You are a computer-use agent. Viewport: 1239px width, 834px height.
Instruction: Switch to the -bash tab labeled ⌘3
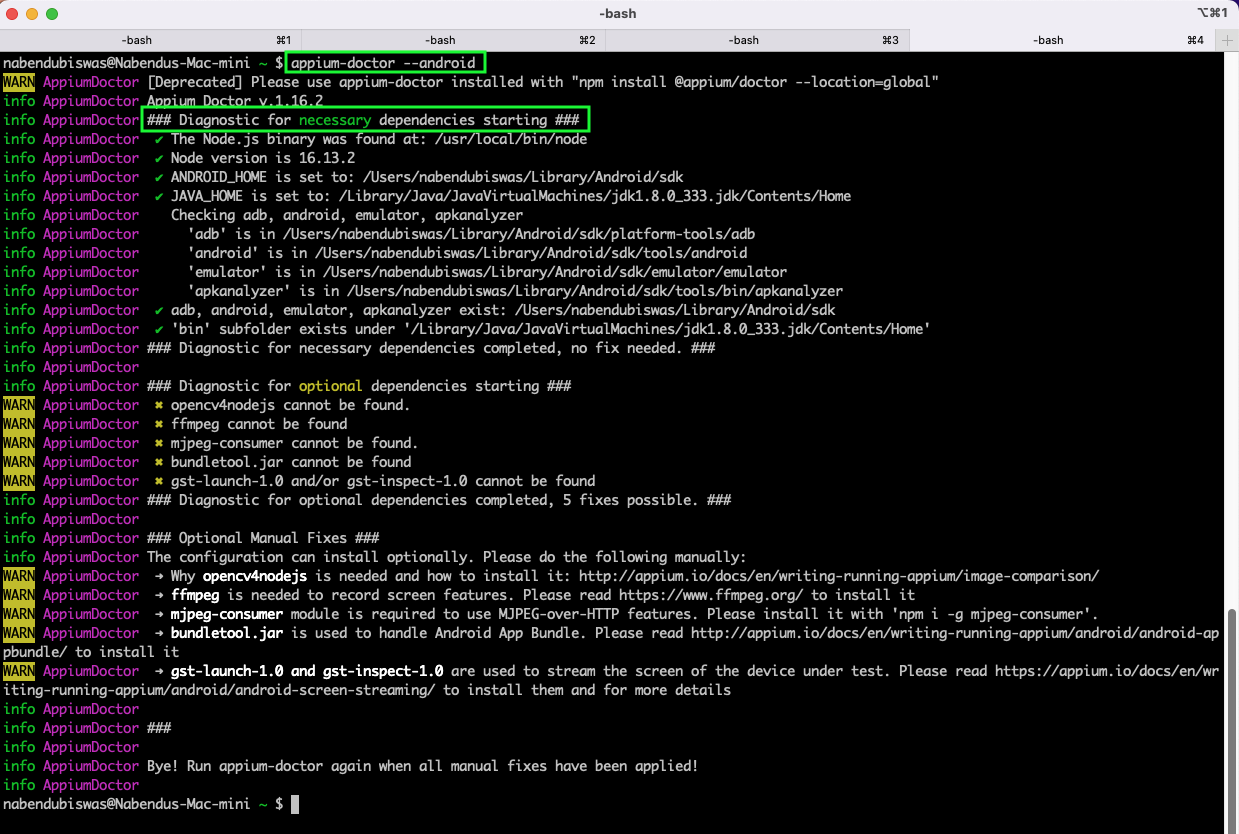click(757, 40)
